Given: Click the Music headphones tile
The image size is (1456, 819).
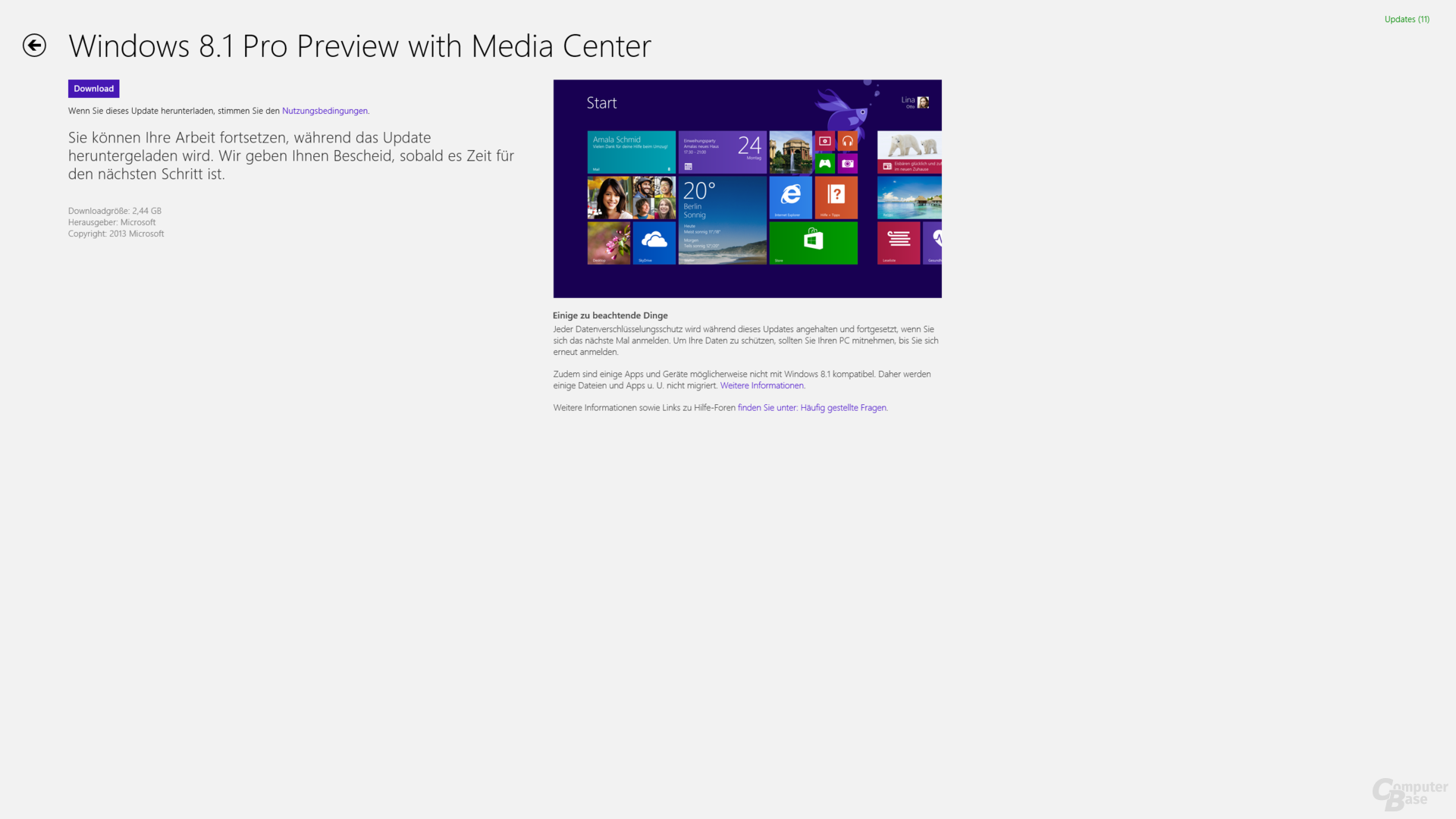Looking at the screenshot, I should (847, 141).
